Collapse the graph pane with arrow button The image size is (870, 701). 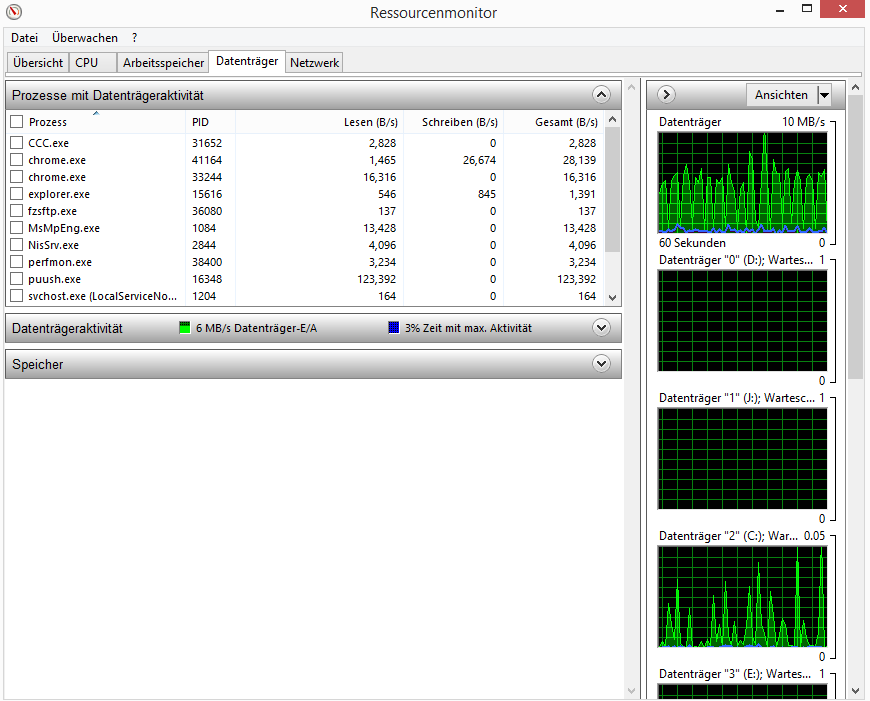point(666,95)
